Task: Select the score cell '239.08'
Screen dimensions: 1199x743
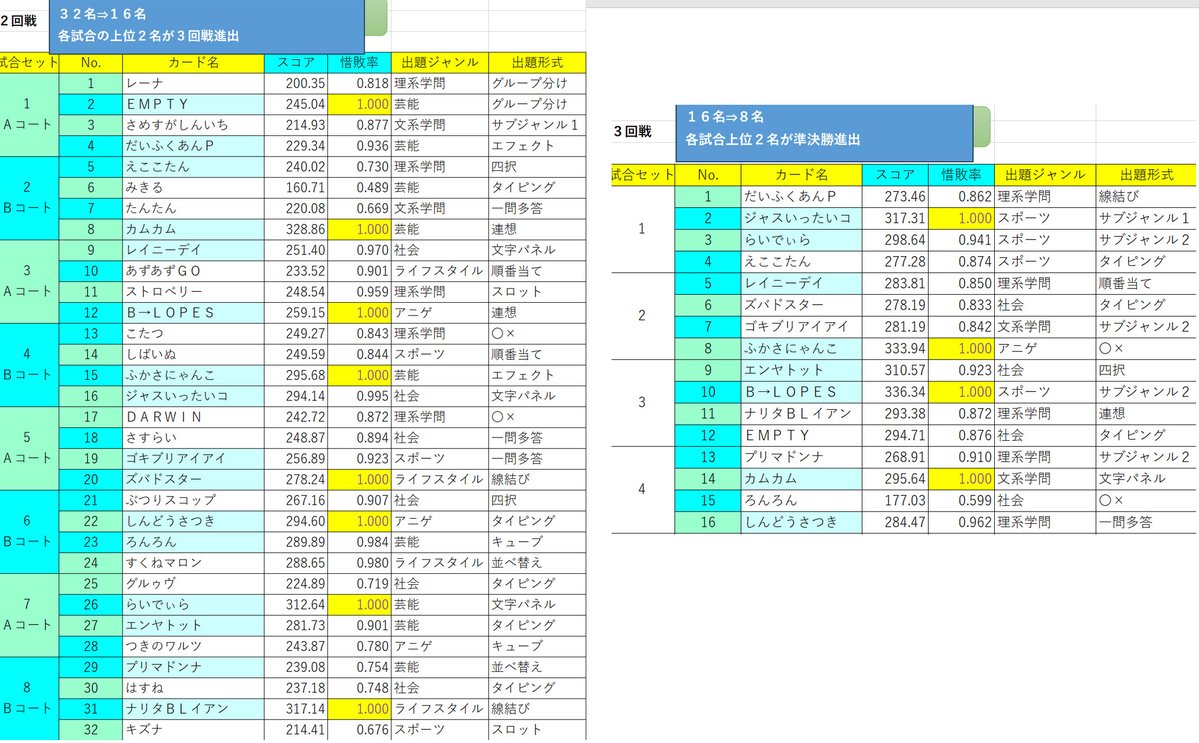Action: coord(296,667)
